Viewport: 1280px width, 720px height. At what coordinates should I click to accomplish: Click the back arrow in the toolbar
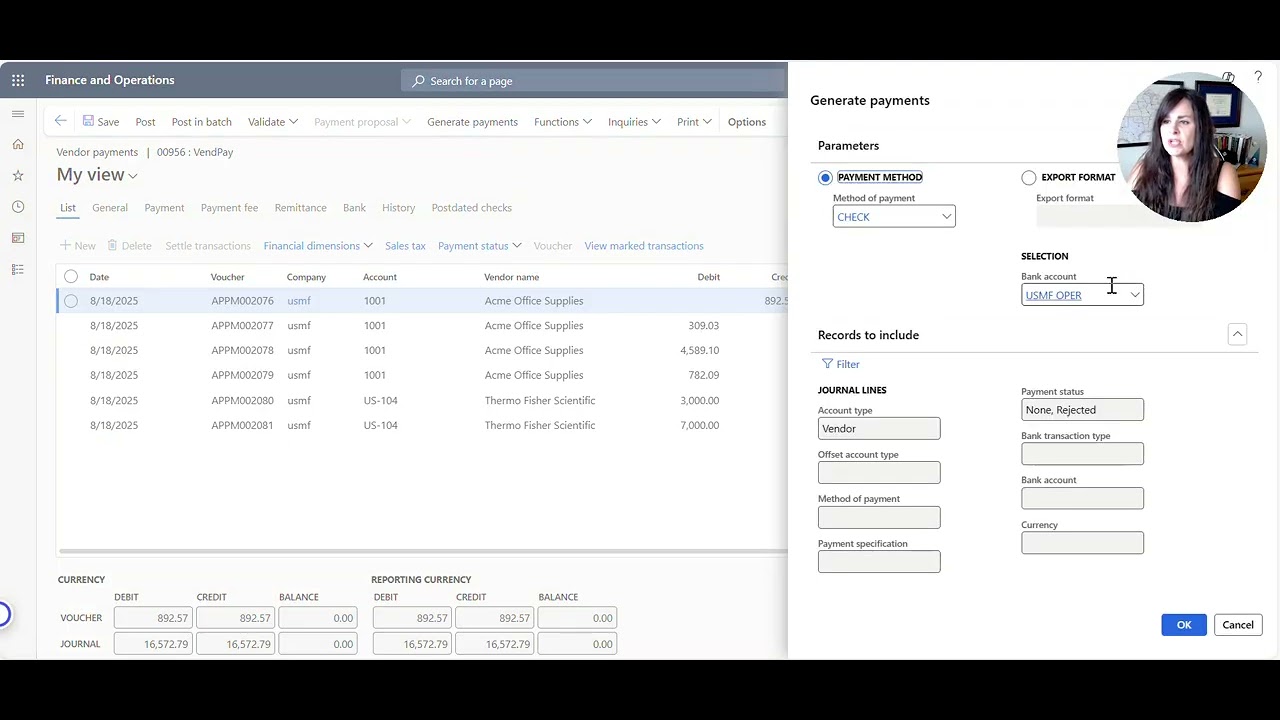click(x=60, y=121)
